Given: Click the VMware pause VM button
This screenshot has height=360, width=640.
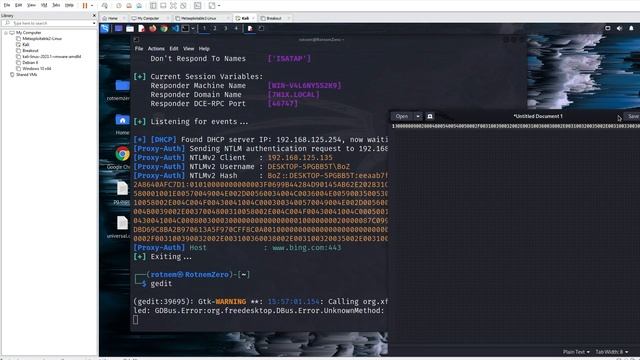Looking at the screenshot, I should 85,6.
